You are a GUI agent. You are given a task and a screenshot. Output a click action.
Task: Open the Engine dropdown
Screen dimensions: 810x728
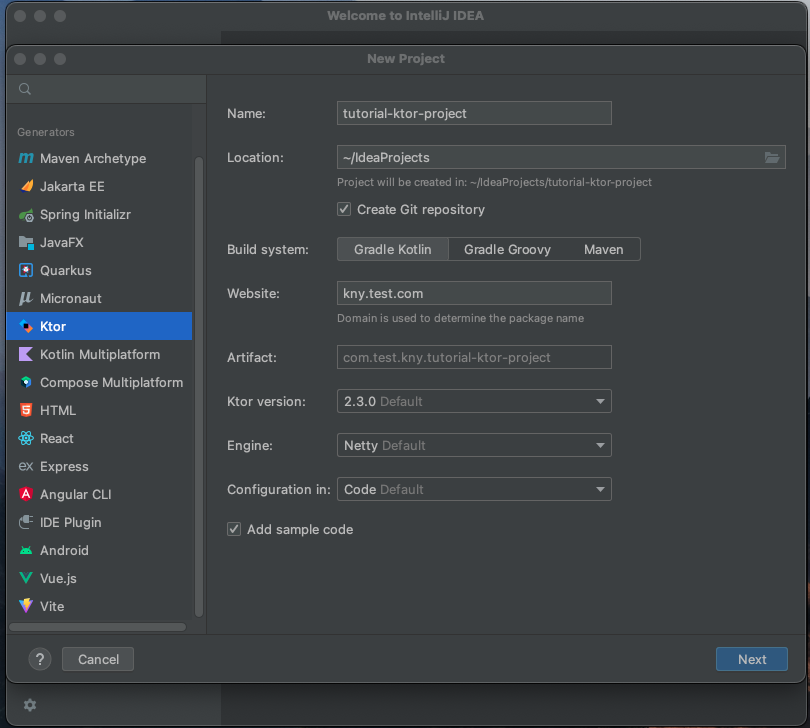point(474,445)
